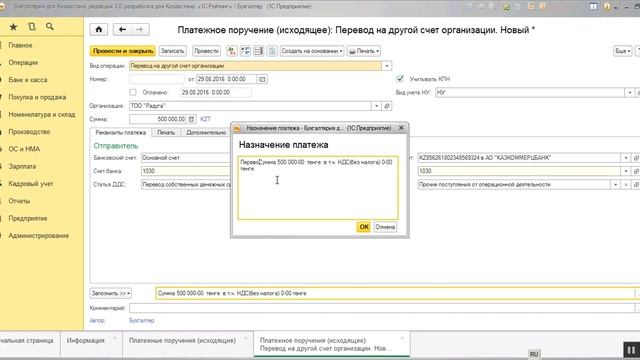
Task: Open the Еще menu
Action: click(x=622, y=51)
